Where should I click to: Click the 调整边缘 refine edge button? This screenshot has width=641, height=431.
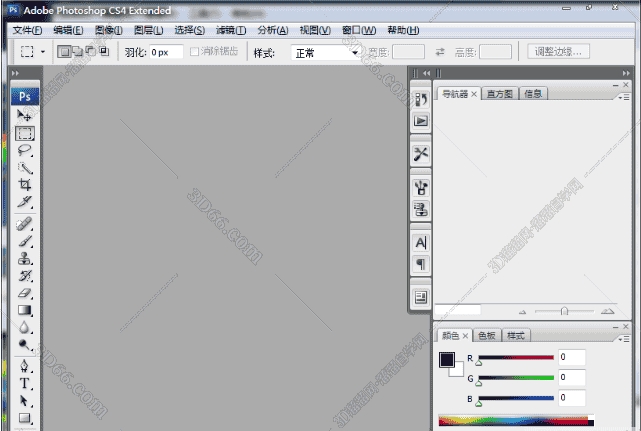click(x=561, y=51)
